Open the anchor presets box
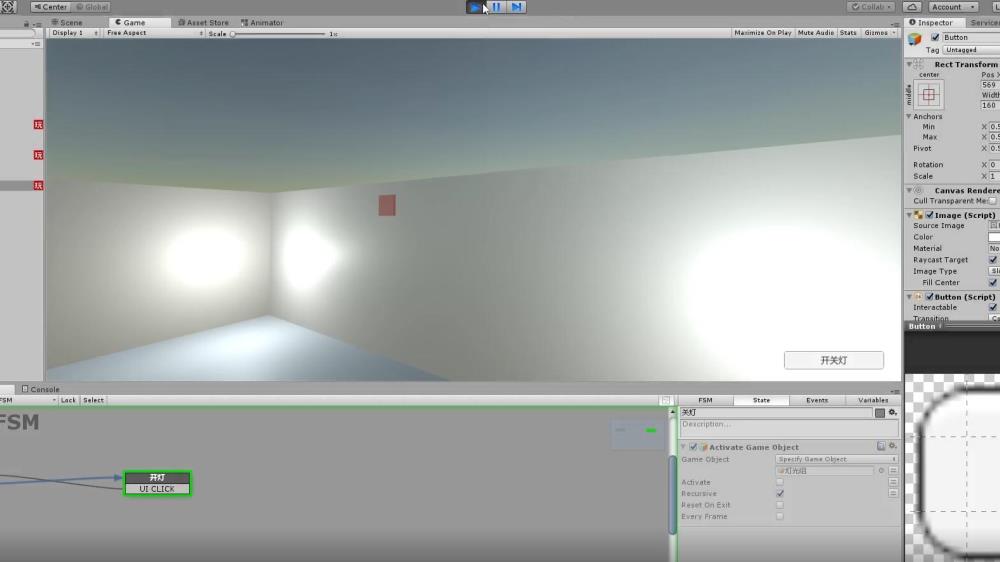This screenshot has width=1000, height=562. pos(929,94)
